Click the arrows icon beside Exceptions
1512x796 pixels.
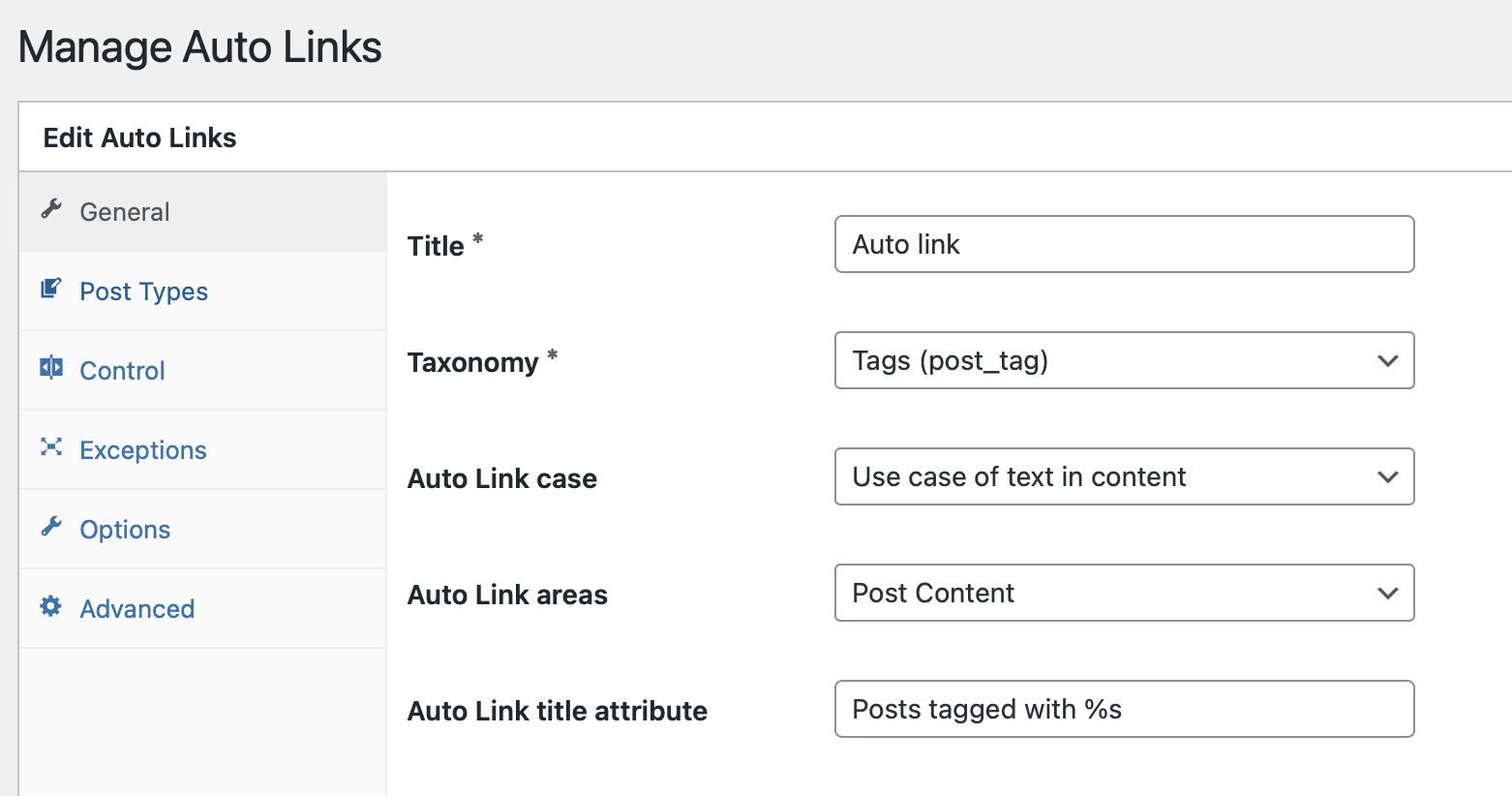[x=51, y=447]
